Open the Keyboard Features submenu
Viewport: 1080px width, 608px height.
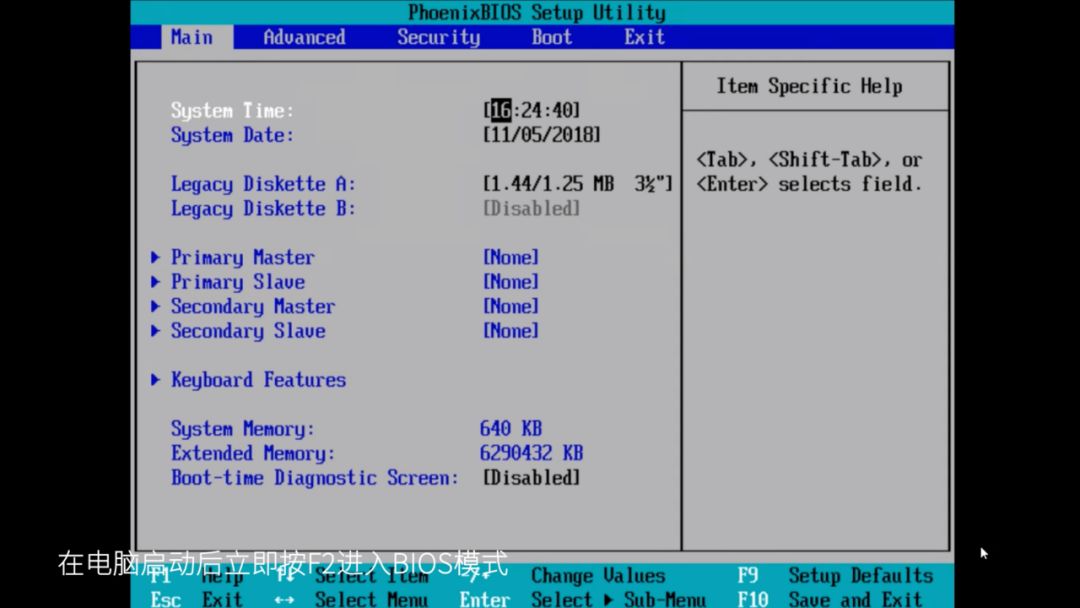(258, 380)
